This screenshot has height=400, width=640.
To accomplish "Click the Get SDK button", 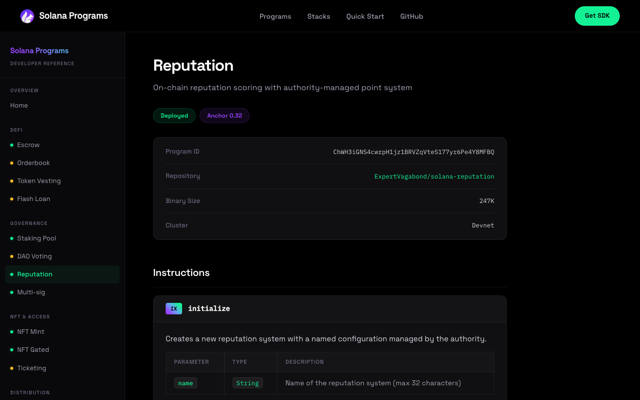I will [597, 16].
